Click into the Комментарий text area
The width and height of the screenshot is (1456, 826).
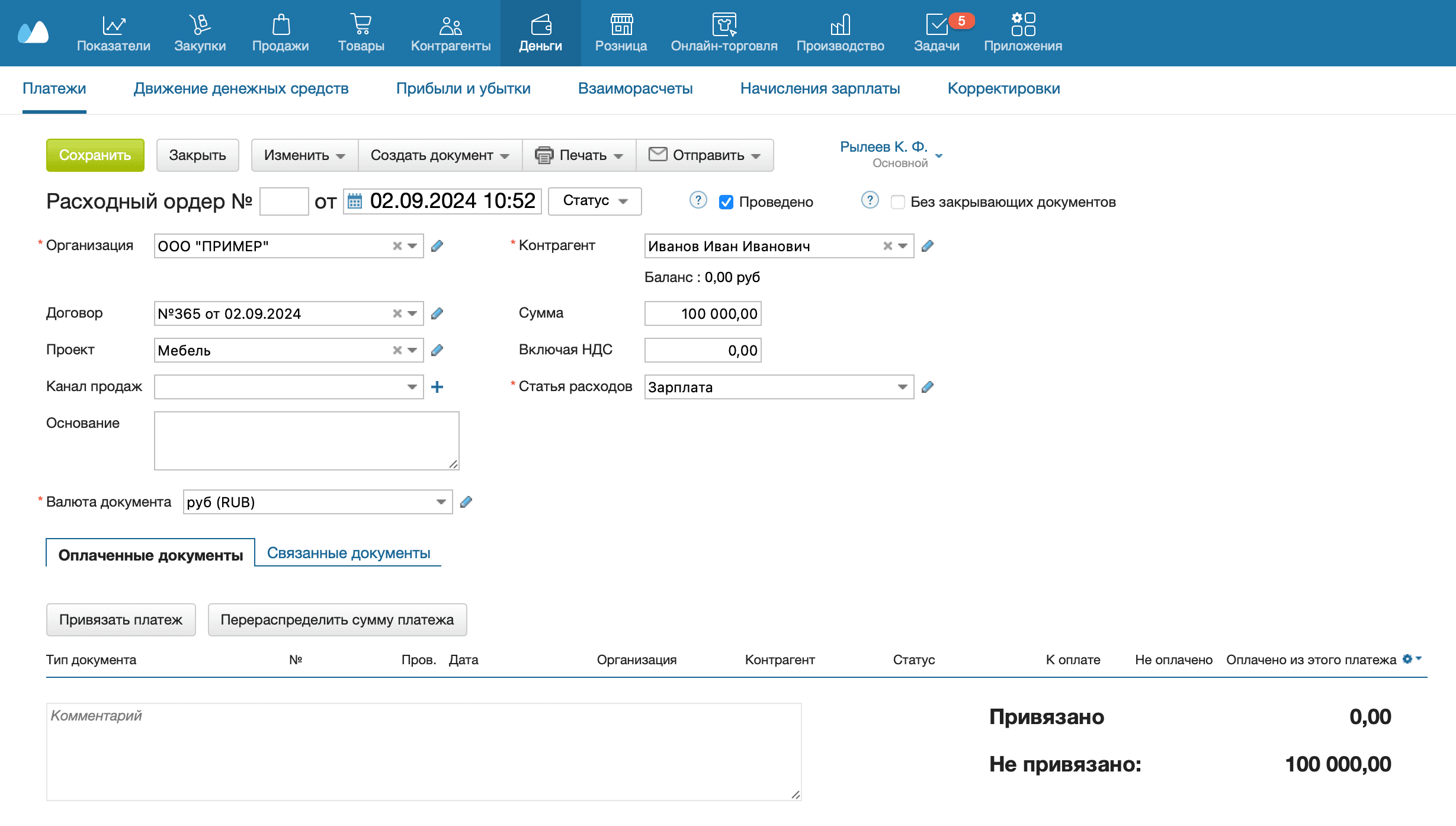pos(424,751)
